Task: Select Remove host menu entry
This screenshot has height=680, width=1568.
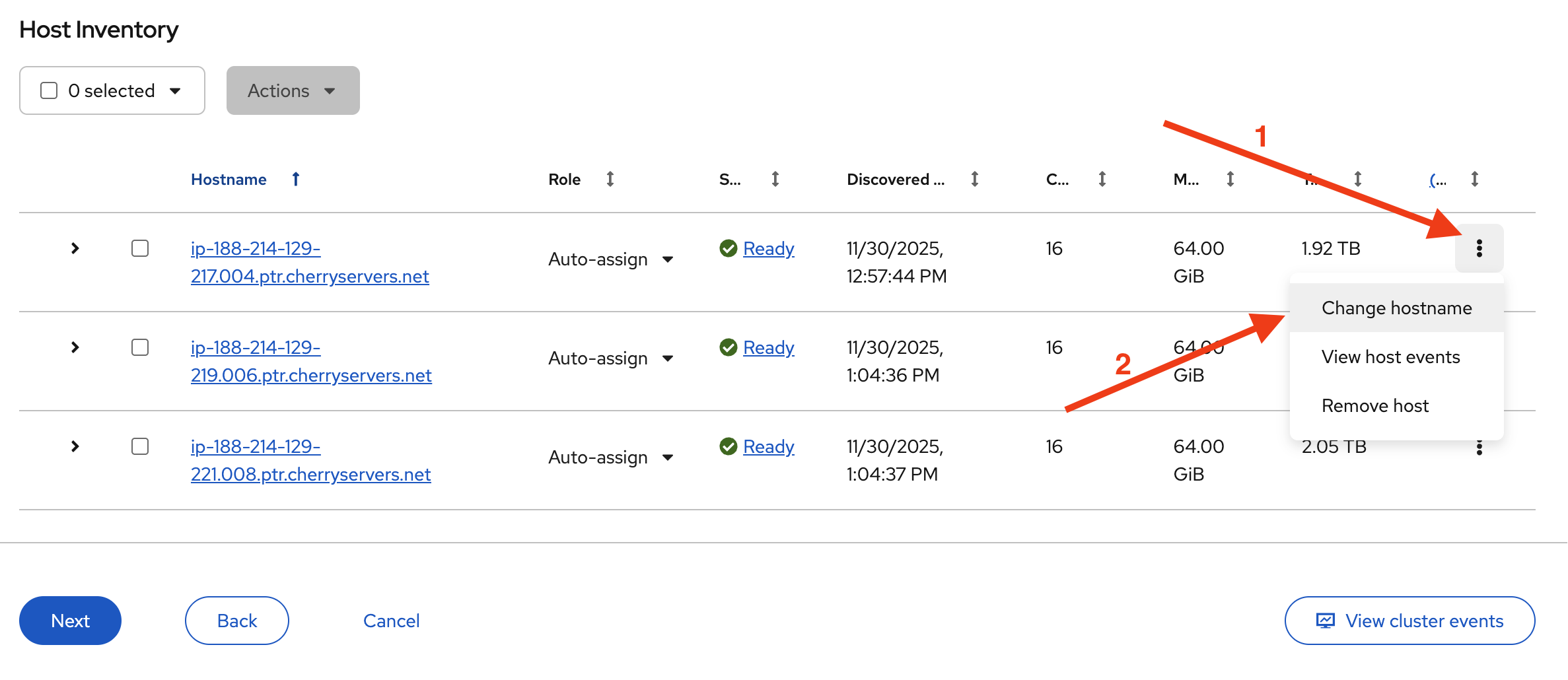Action: tap(1374, 406)
